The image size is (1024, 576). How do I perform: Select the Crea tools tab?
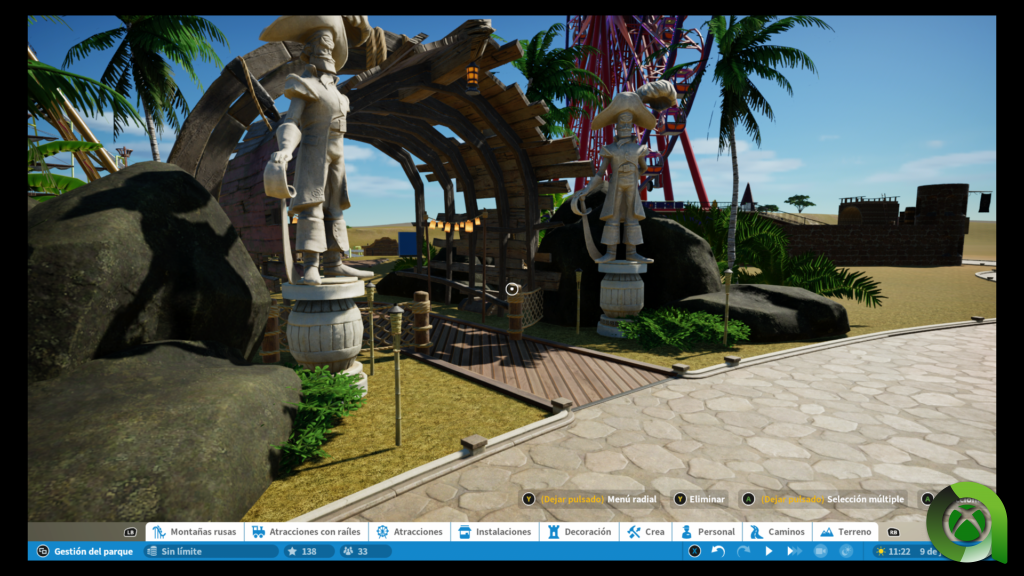click(x=645, y=532)
